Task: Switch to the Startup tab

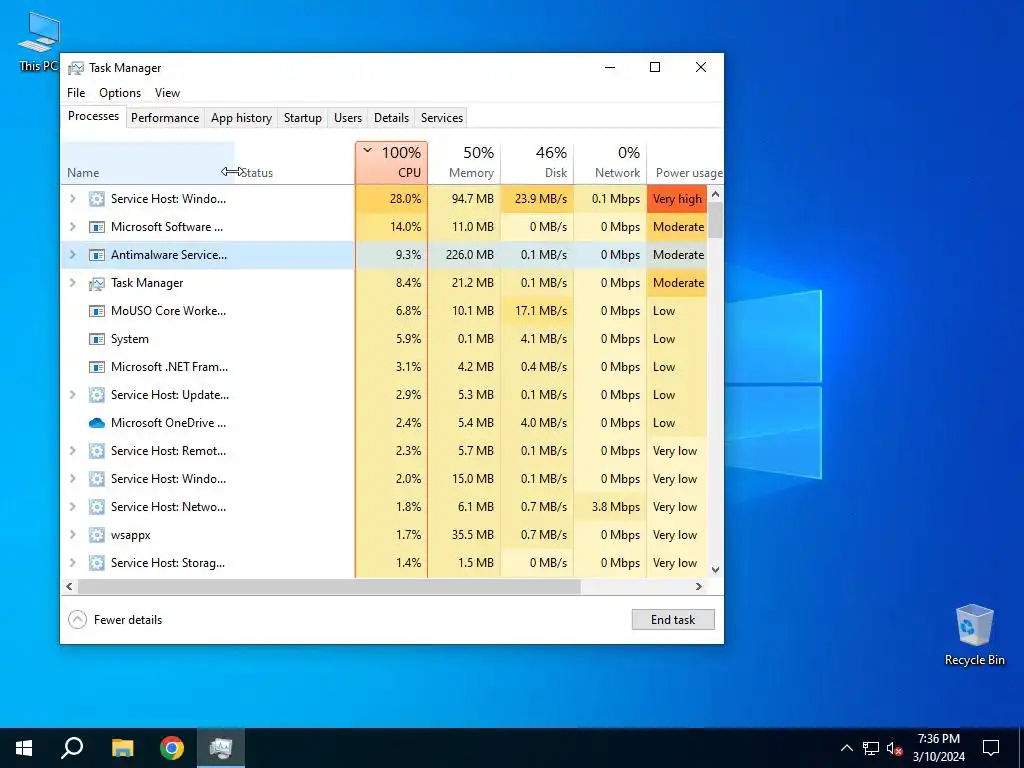Action: tap(302, 118)
